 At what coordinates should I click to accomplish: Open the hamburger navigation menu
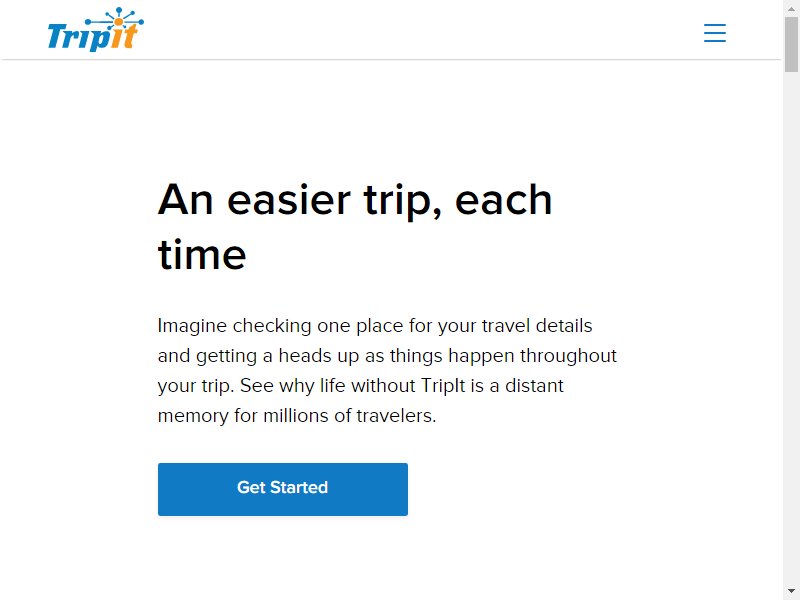715,33
